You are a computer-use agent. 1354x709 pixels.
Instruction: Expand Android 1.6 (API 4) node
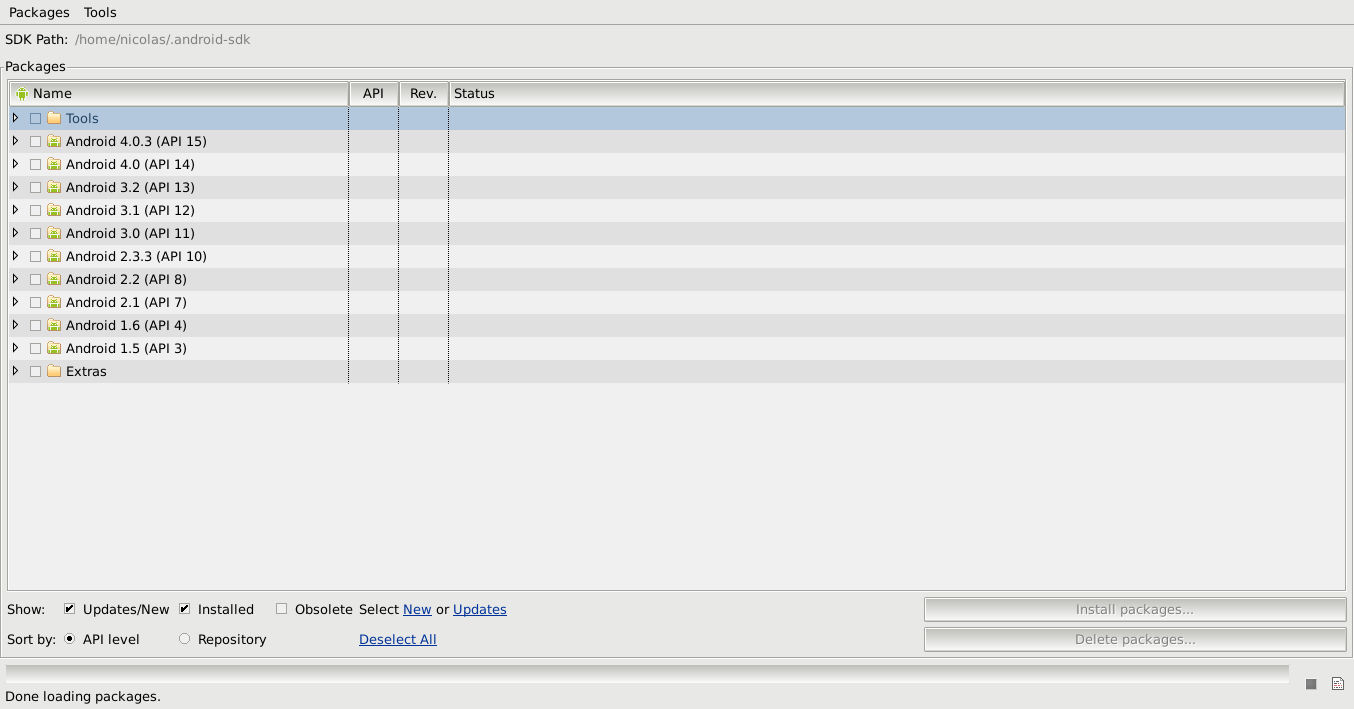(x=15, y=325)
